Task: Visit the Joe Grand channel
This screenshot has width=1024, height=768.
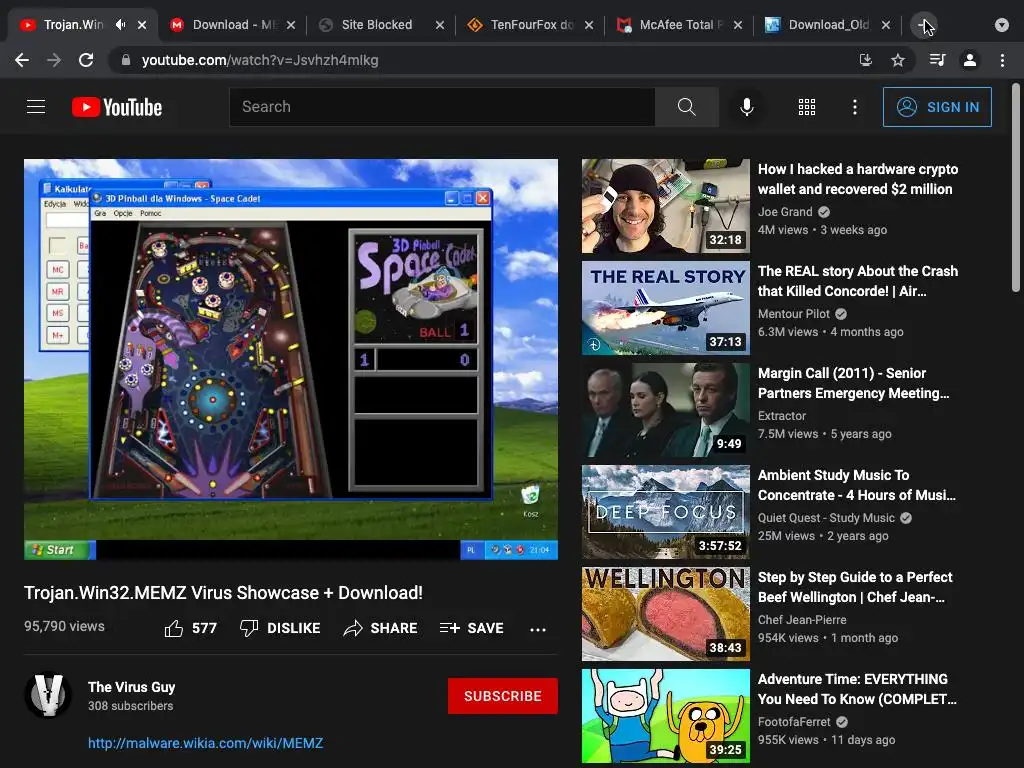Action: [785, 212]
